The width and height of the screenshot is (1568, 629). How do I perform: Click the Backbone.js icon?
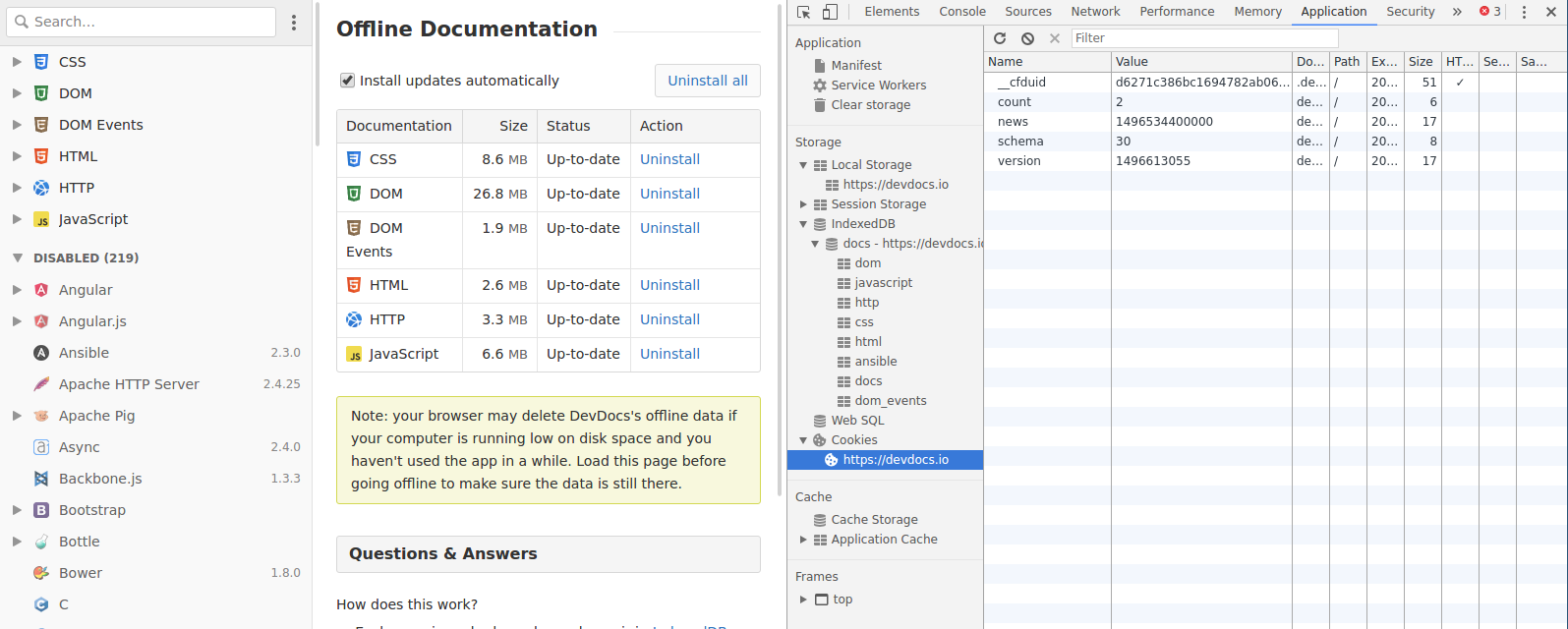tap(41, 479)
